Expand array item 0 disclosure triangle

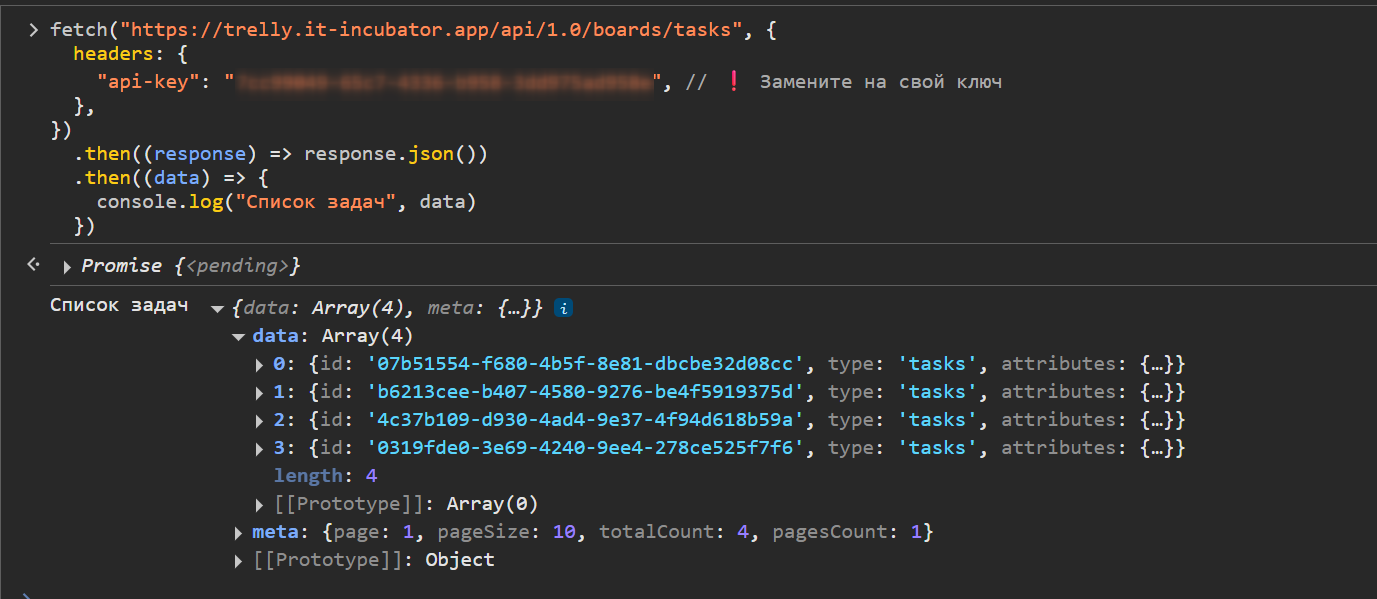(261, 365)
